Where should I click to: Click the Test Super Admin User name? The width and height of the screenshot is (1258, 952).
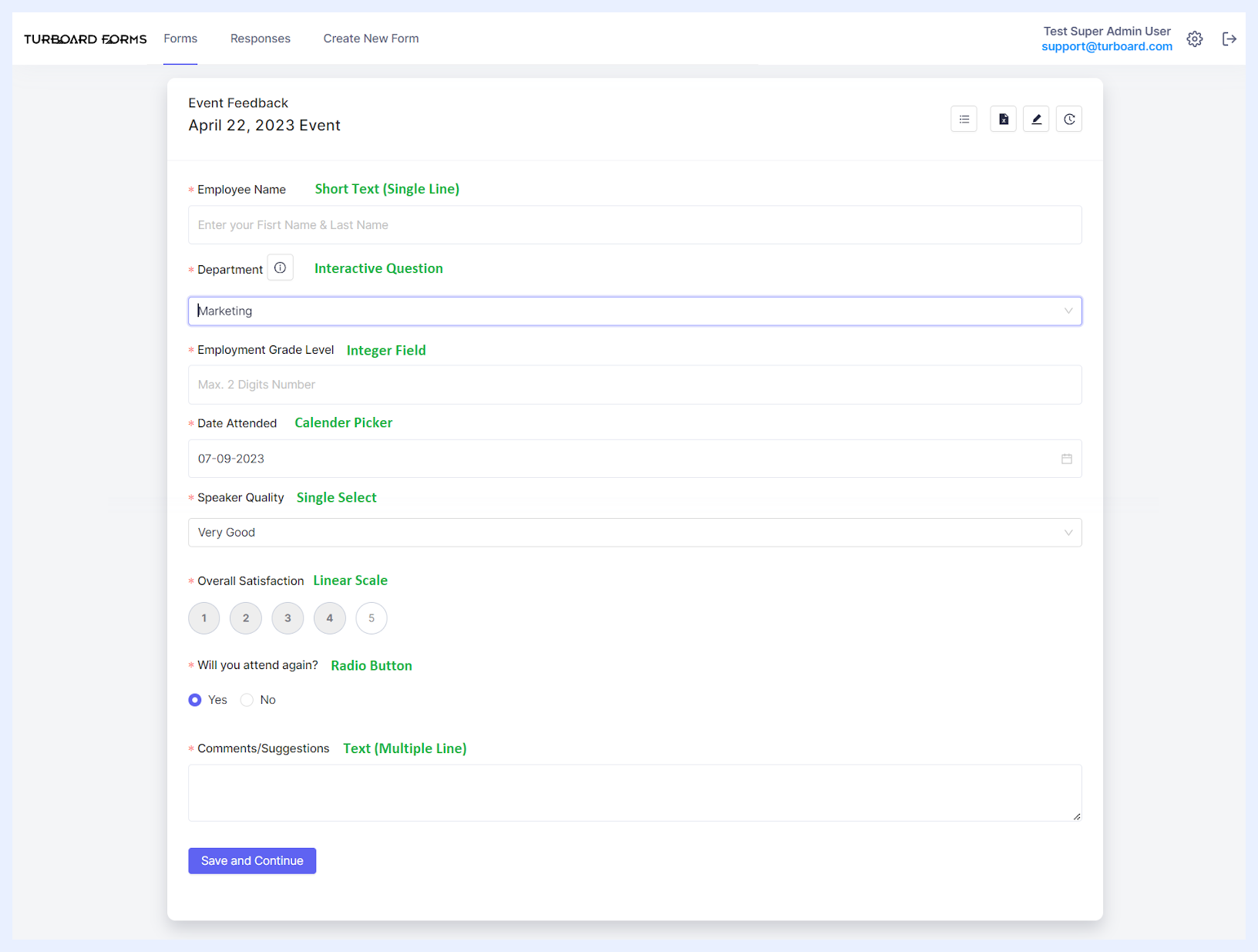click(1107, 32)
